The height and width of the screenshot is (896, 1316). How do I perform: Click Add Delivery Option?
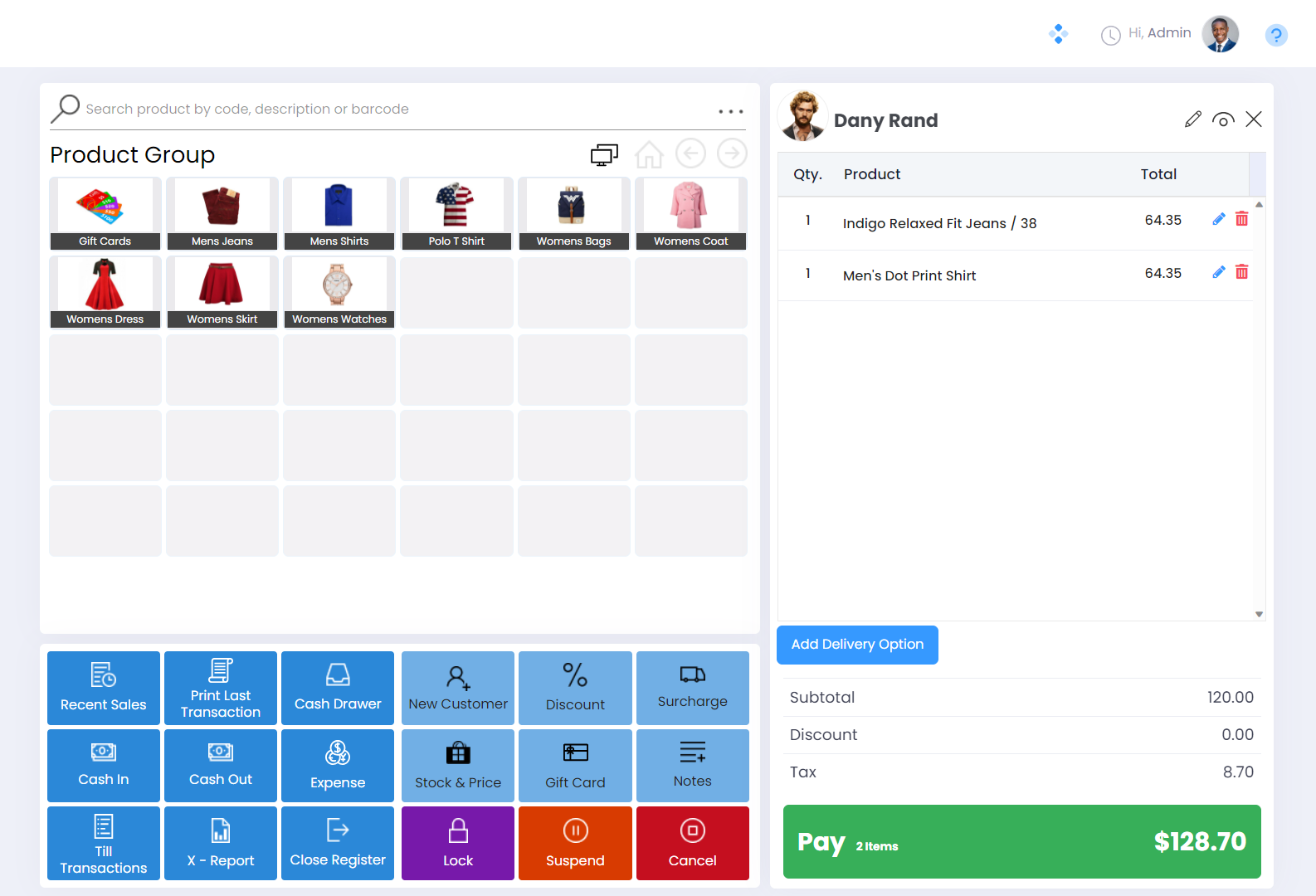pos(857,645)
